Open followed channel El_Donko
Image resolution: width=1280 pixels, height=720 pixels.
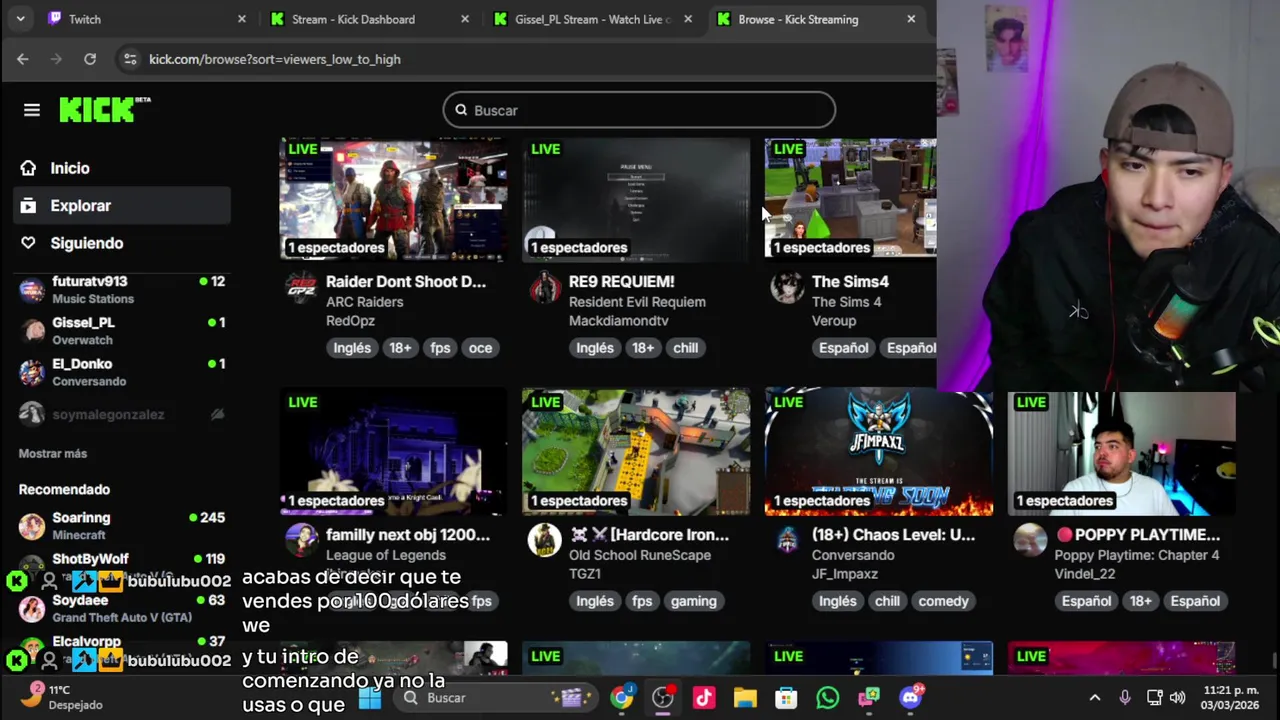(x=122, y=372)
